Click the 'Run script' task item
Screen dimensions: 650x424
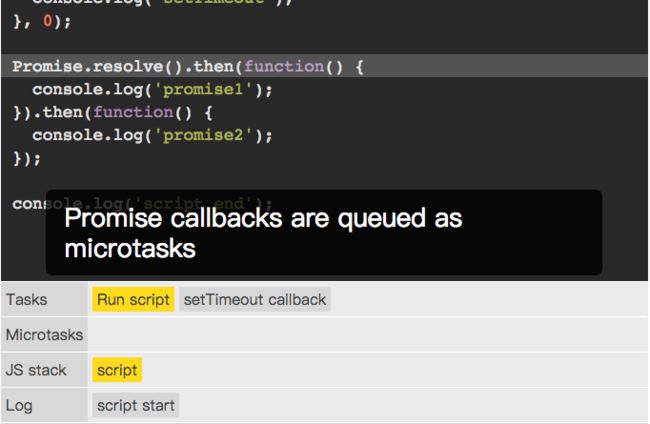click(133, 300)
